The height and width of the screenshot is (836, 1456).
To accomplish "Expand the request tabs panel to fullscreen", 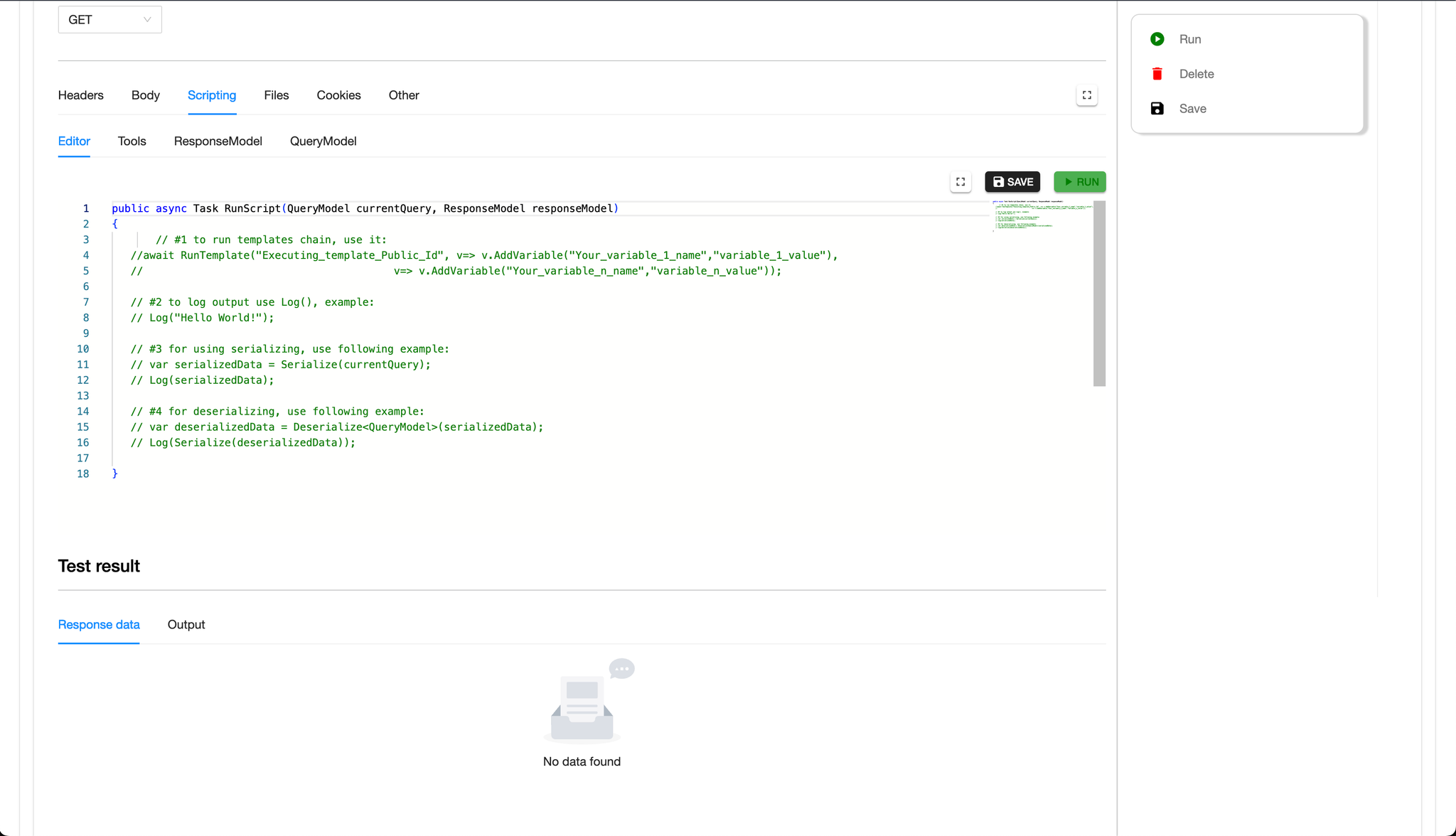I will 1086,95.
